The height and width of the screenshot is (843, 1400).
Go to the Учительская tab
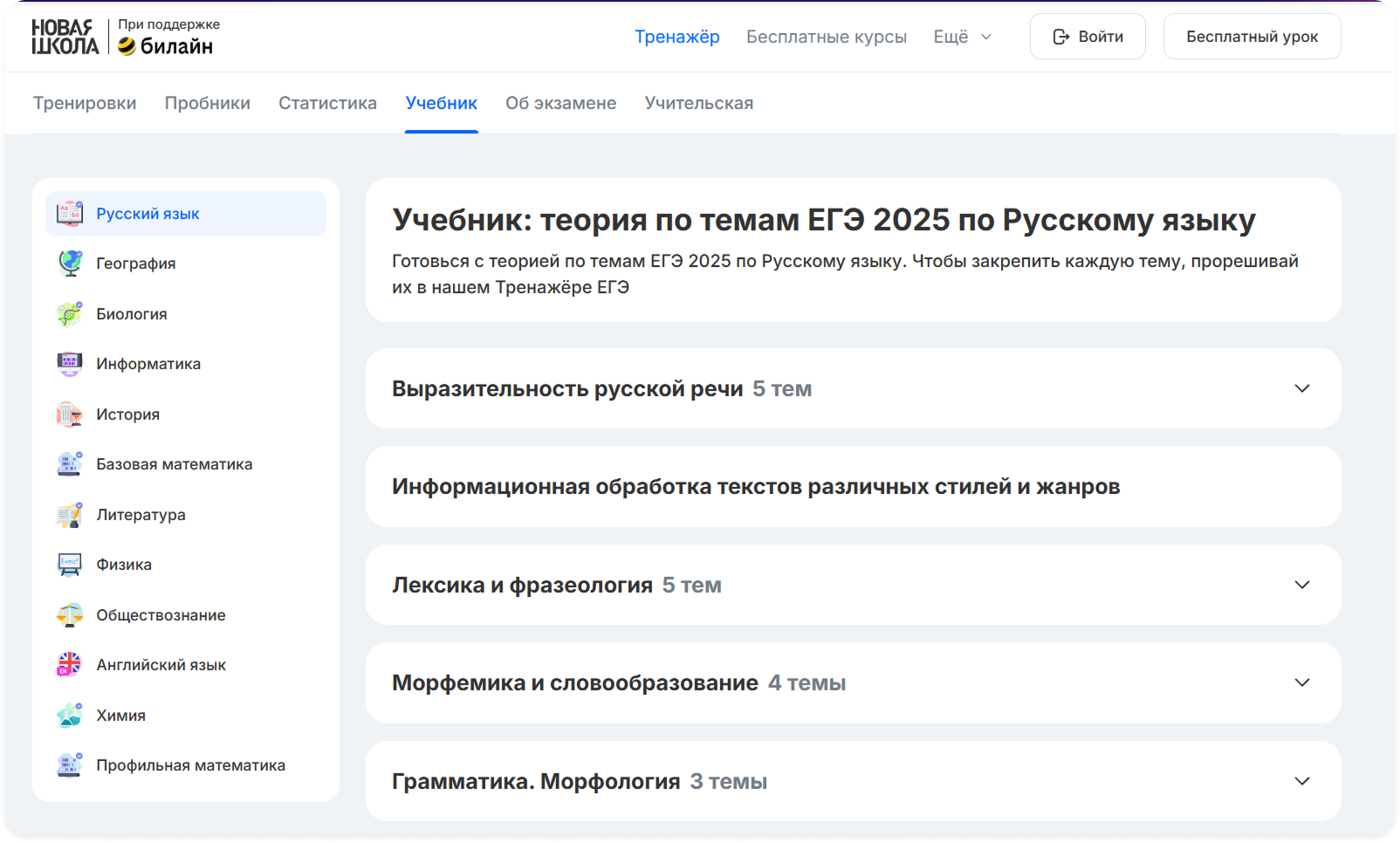(x=699, y=103)
